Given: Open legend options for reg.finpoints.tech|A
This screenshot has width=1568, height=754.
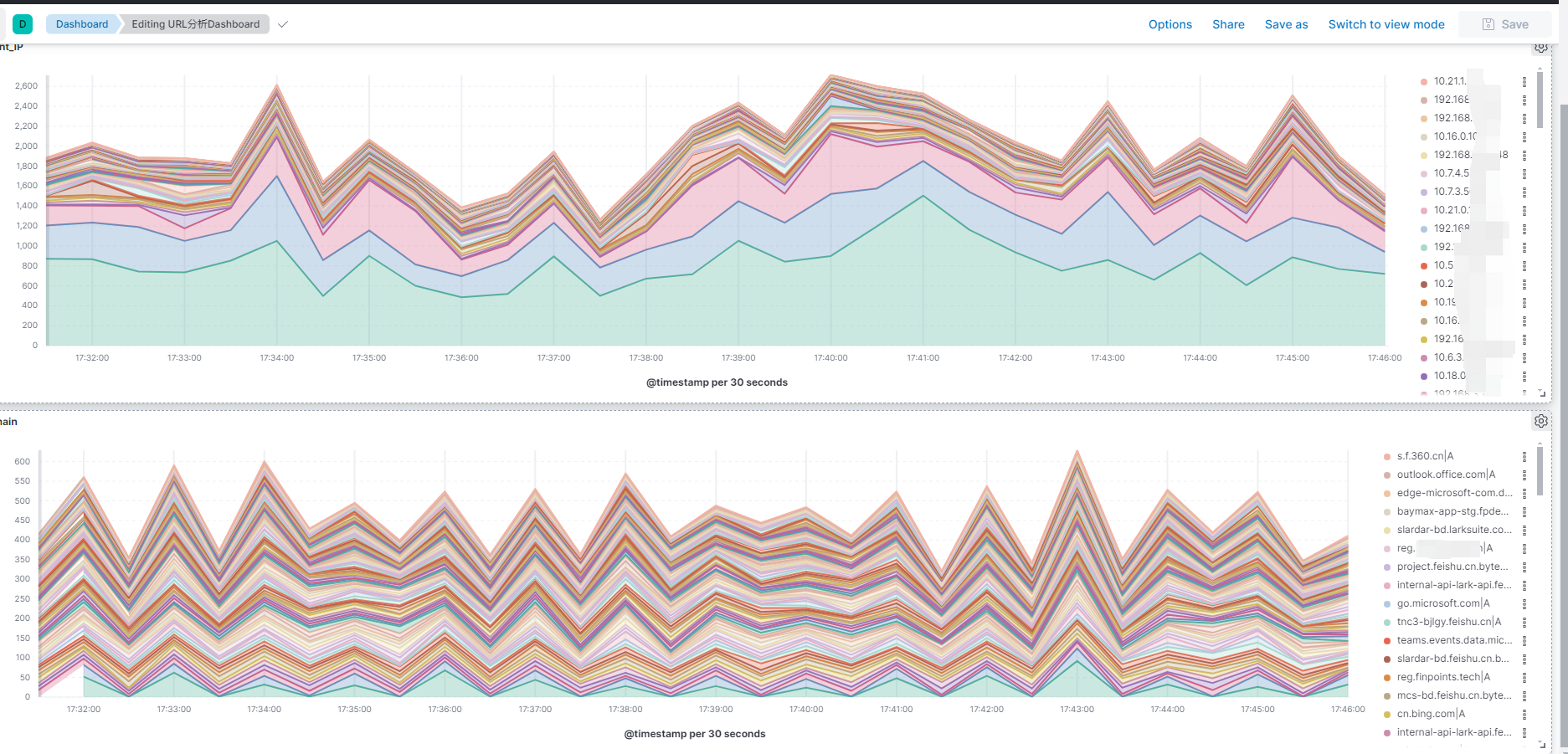Looking at the screenshot, I should [x=1524, y=677].
